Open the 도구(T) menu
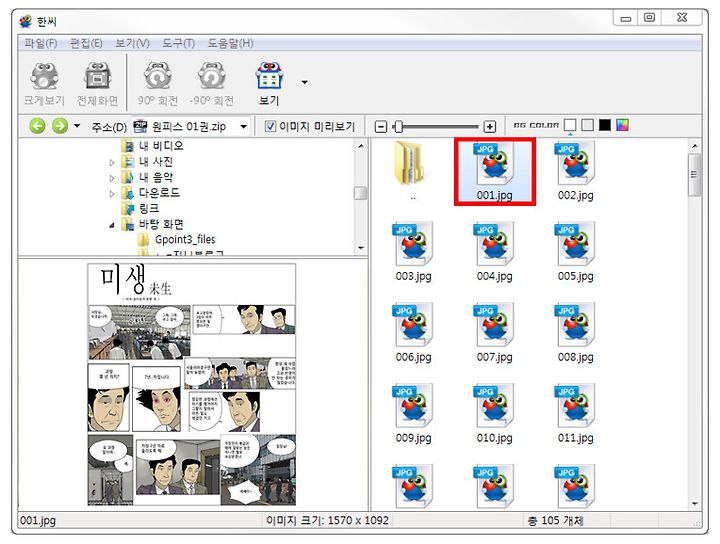Screen dimensions: 720x544 click(179, 43)
